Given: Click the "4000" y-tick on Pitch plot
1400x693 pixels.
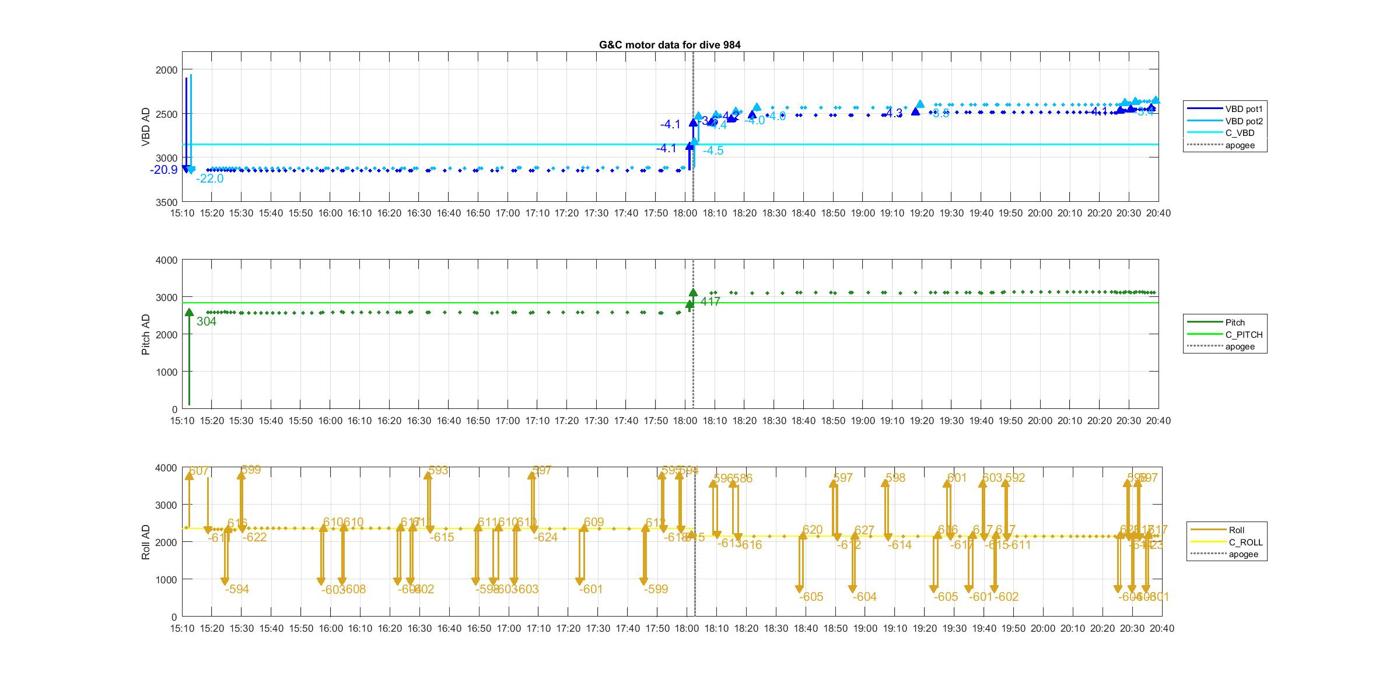Looking at the screenshot, I should pyautogui.click(x=166, y=261).
